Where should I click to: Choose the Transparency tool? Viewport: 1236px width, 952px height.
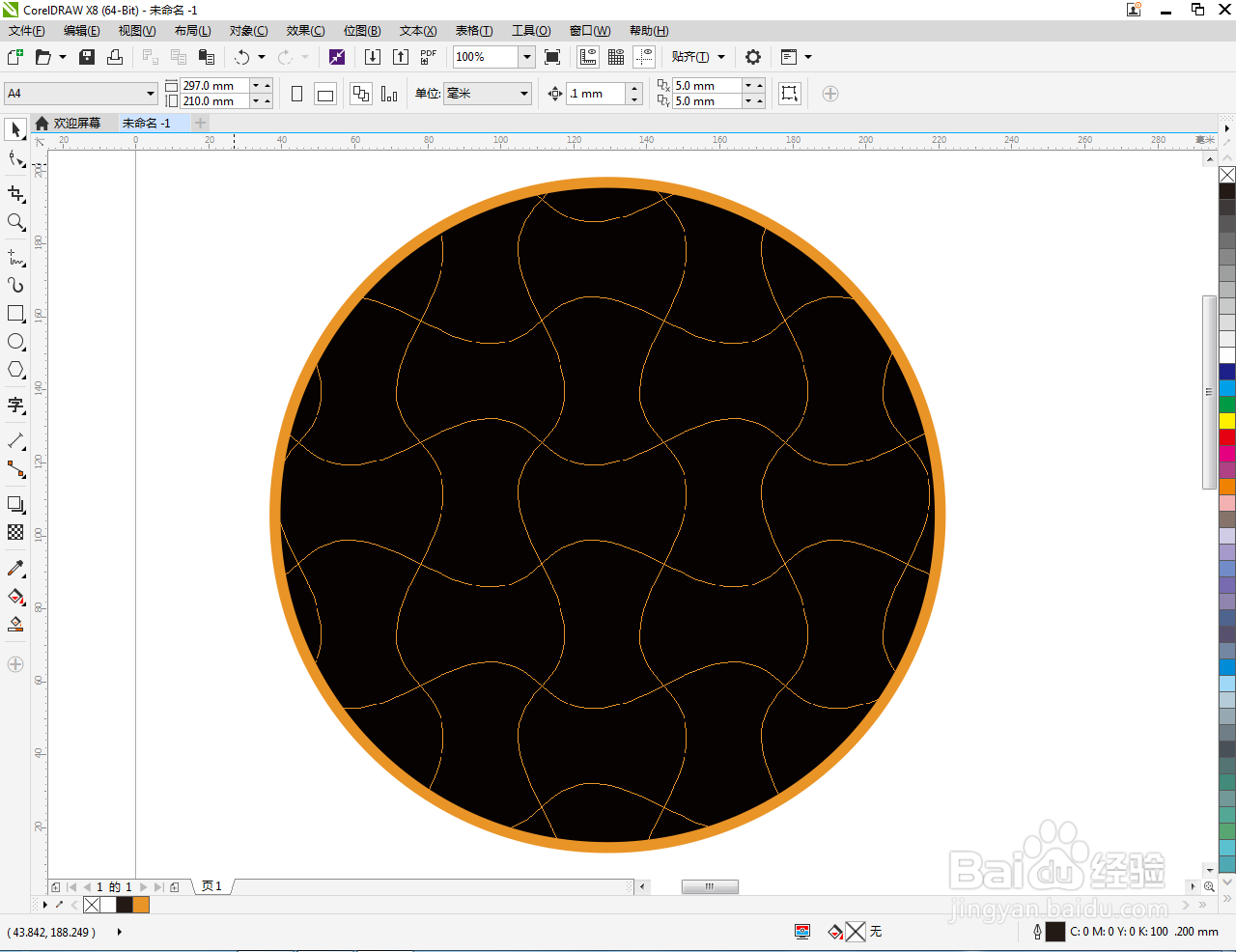coord(15,532)
